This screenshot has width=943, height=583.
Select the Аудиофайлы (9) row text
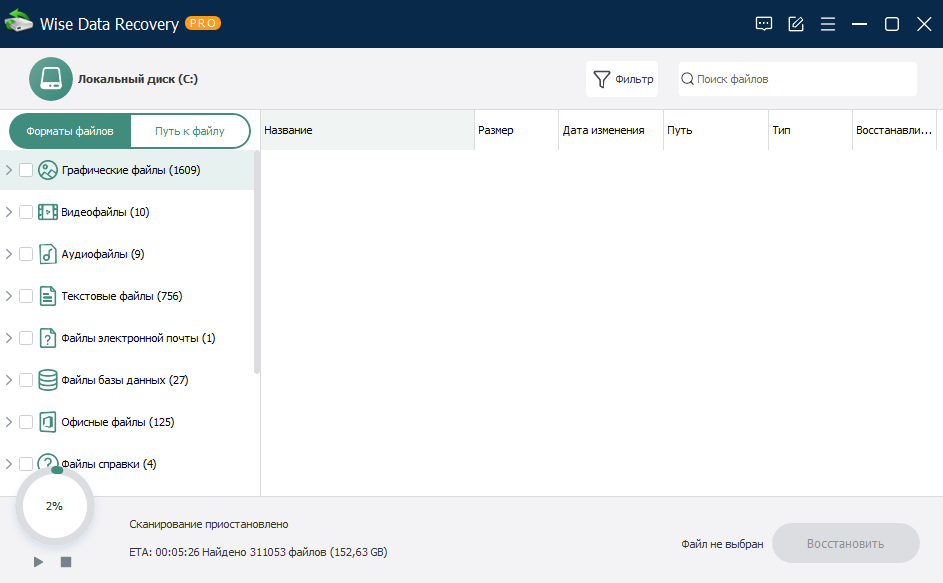tap(103, 254)
